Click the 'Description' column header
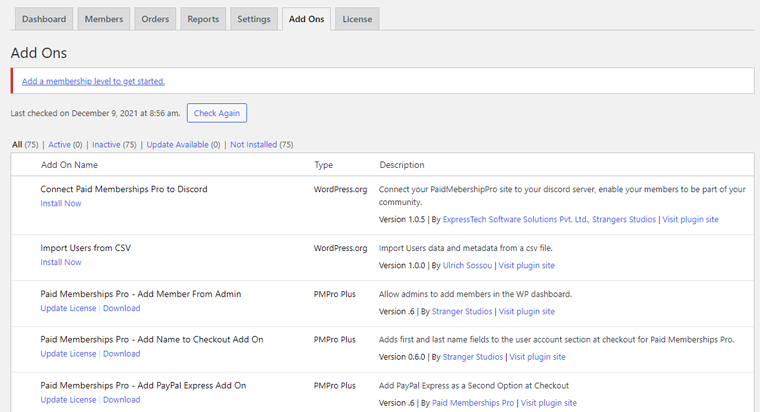The width and height of the screenshot is (760, 412). (x=402, y=165)
